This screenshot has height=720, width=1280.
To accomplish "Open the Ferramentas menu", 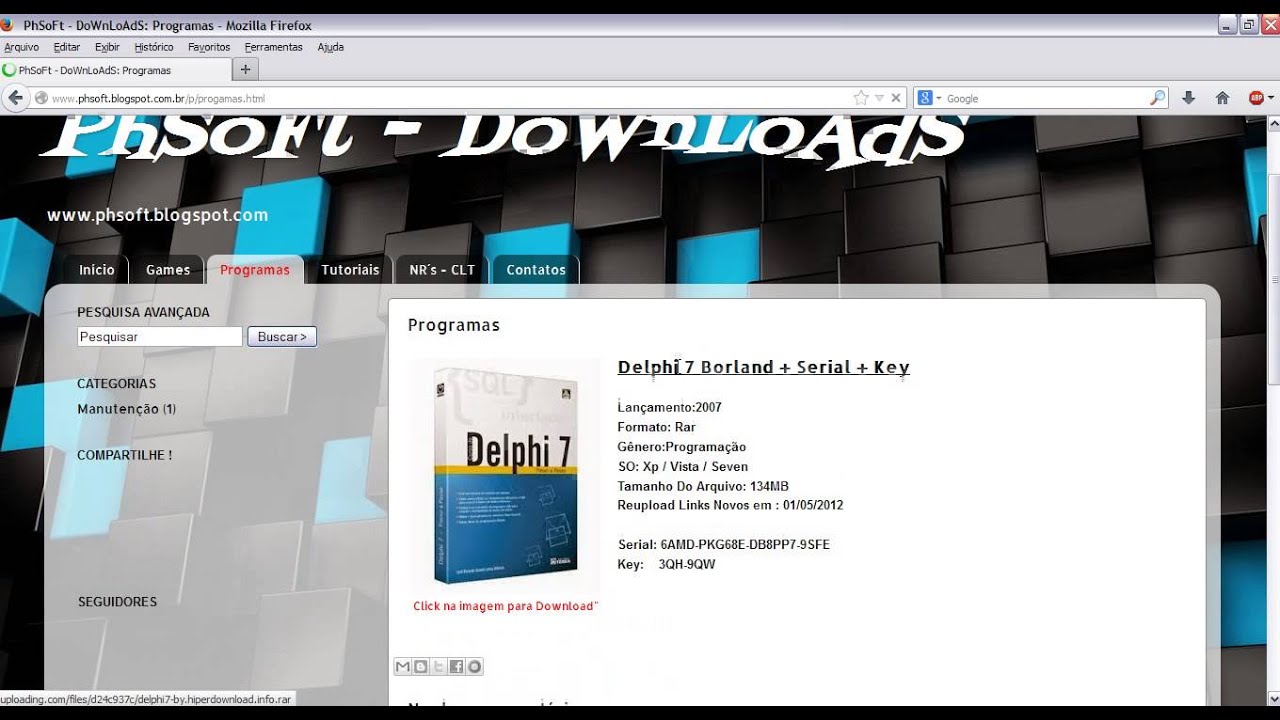I will tap(273, 47).
